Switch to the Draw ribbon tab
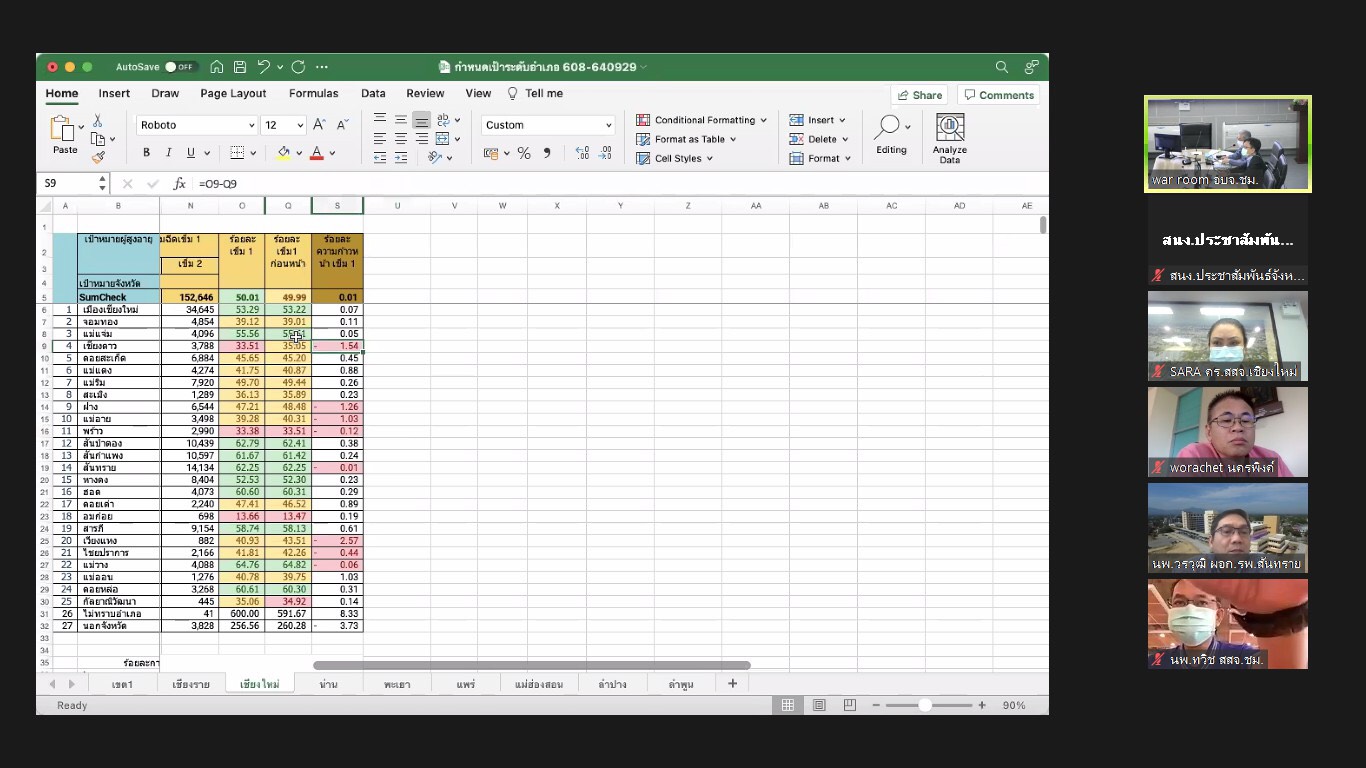The height and width of the screenshot is (768, 1366). [165, 93]
